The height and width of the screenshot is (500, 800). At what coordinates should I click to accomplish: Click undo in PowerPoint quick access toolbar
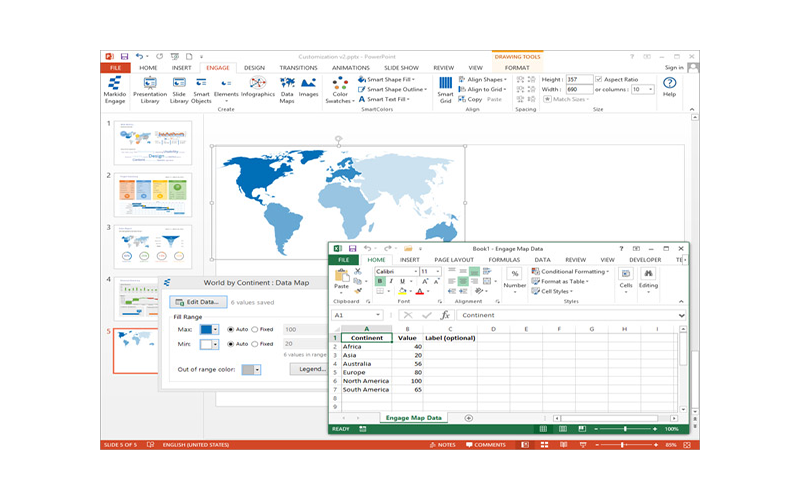[x=139, y=57]
